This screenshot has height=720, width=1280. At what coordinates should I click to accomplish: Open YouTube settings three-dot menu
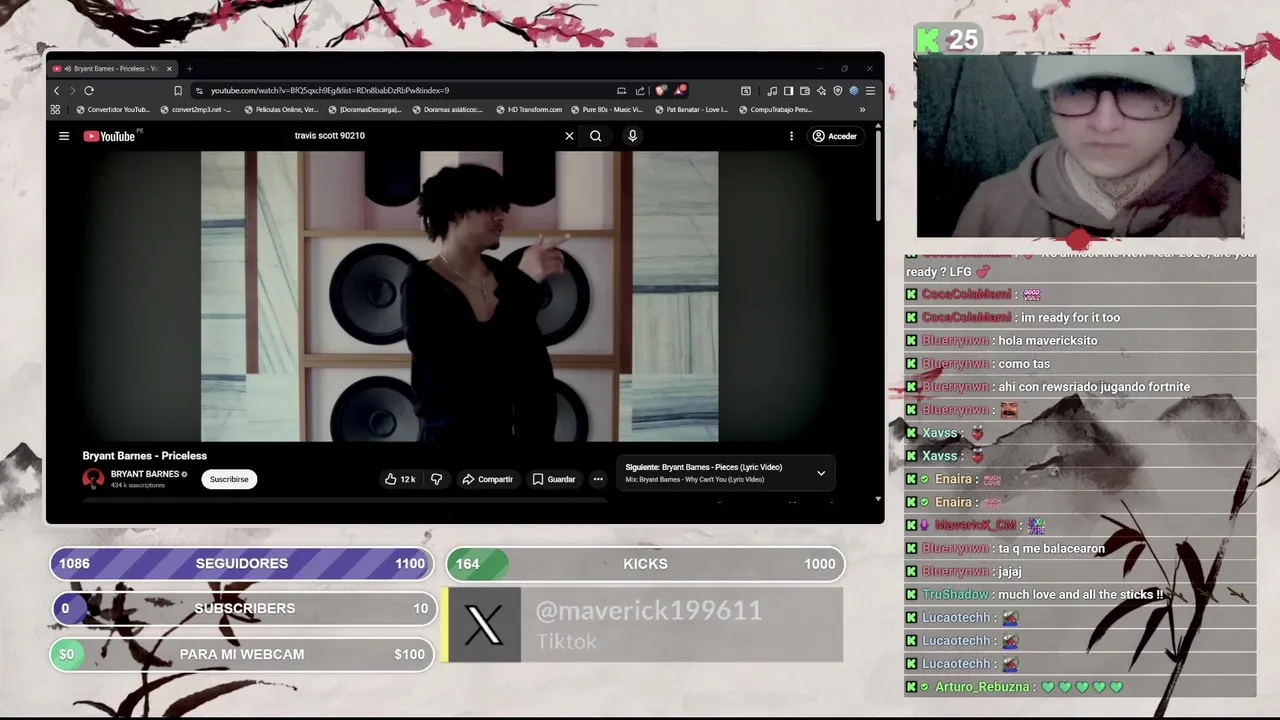coord(791,136)
